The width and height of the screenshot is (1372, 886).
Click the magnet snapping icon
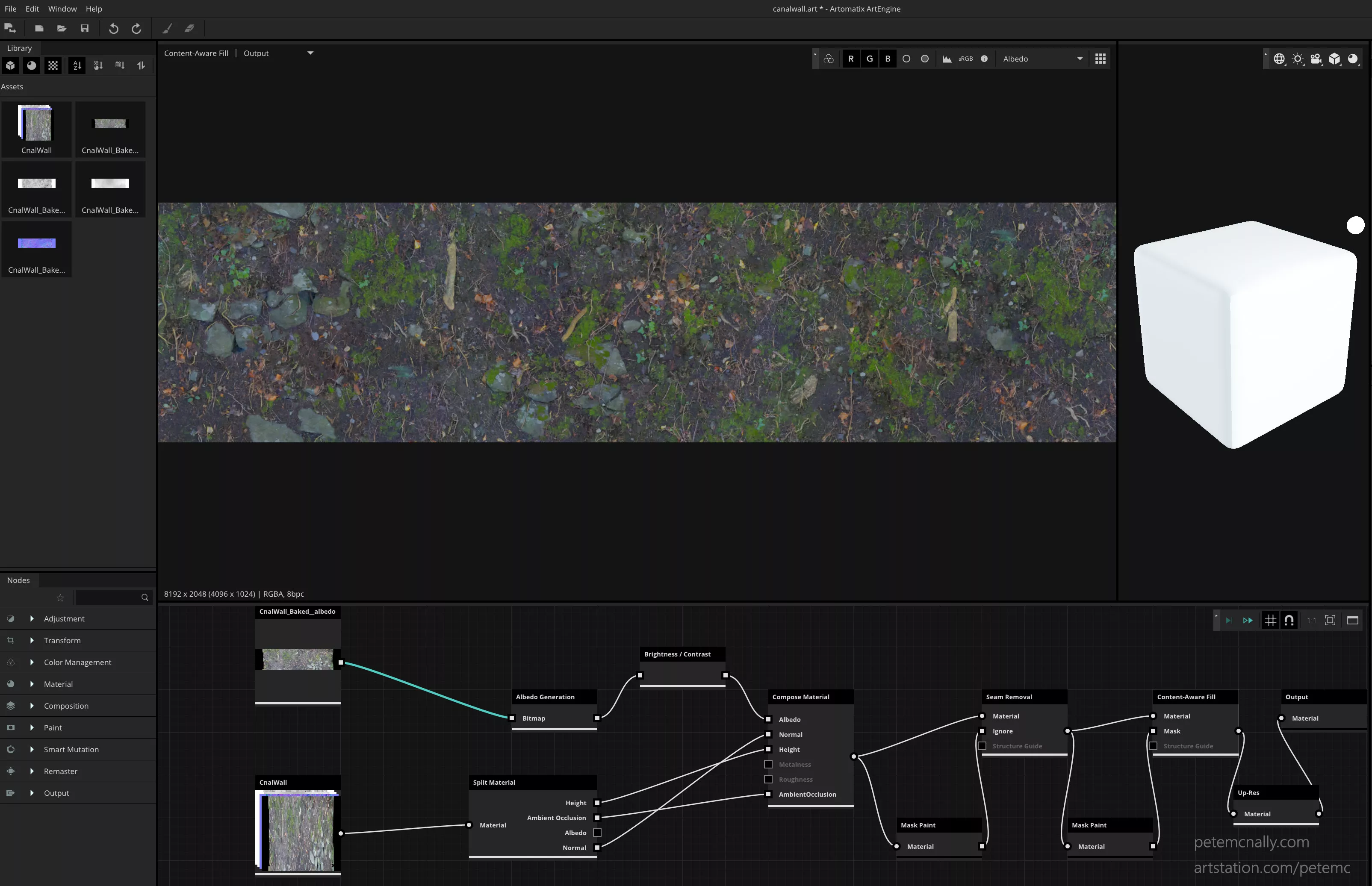(1289, 620)
